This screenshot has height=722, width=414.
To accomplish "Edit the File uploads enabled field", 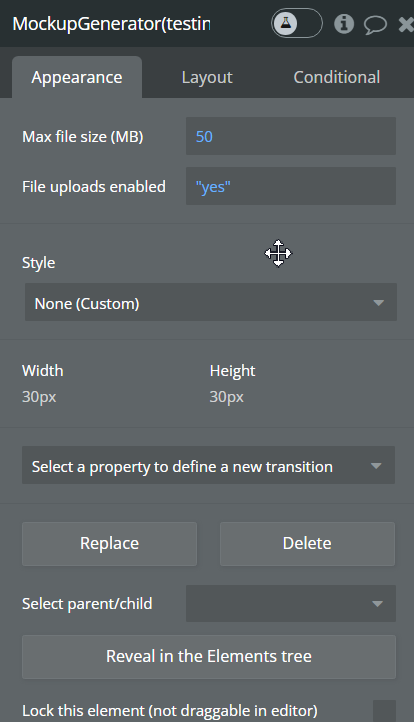I will tap(291, 186).
